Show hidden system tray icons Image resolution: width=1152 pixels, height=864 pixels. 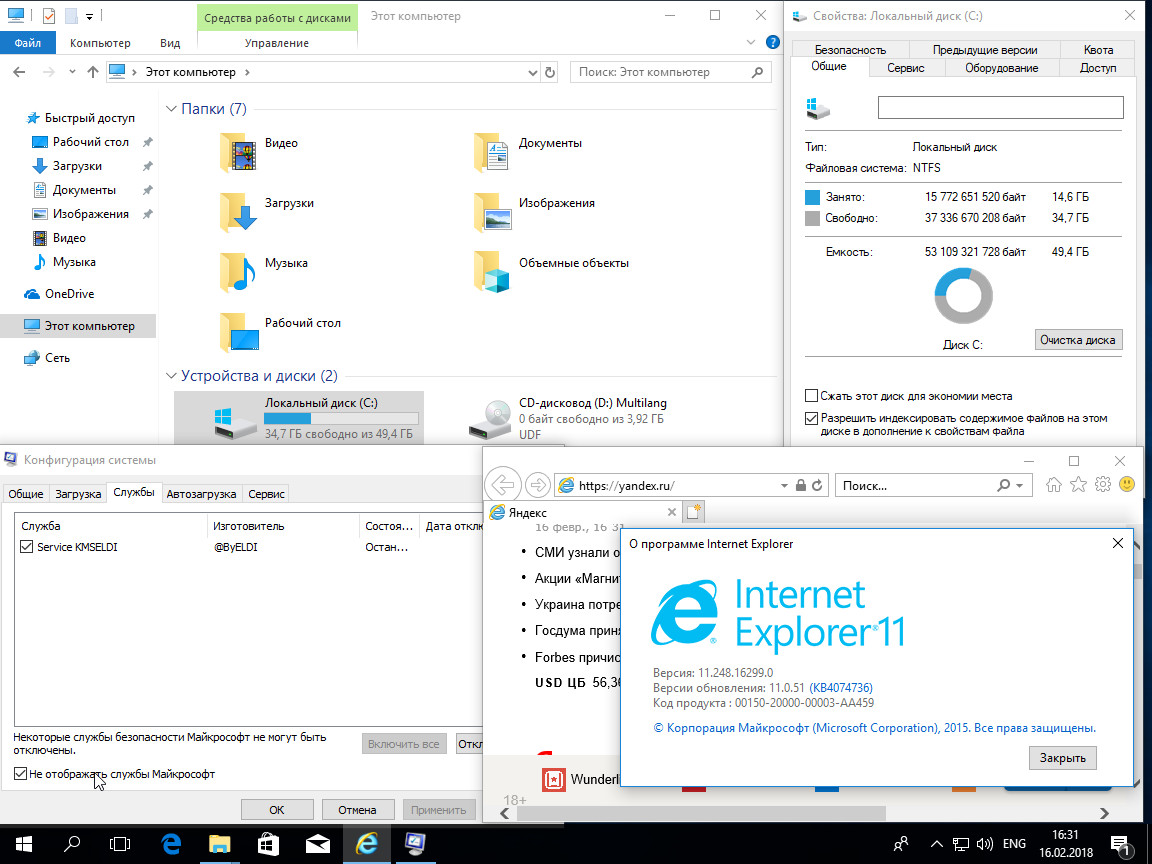coord(937,844)
